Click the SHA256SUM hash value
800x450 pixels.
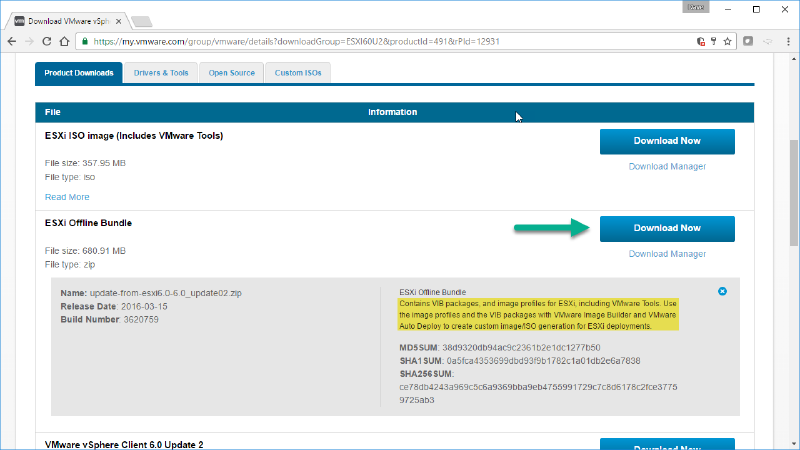pyautogui.click(x=538, y=394)
